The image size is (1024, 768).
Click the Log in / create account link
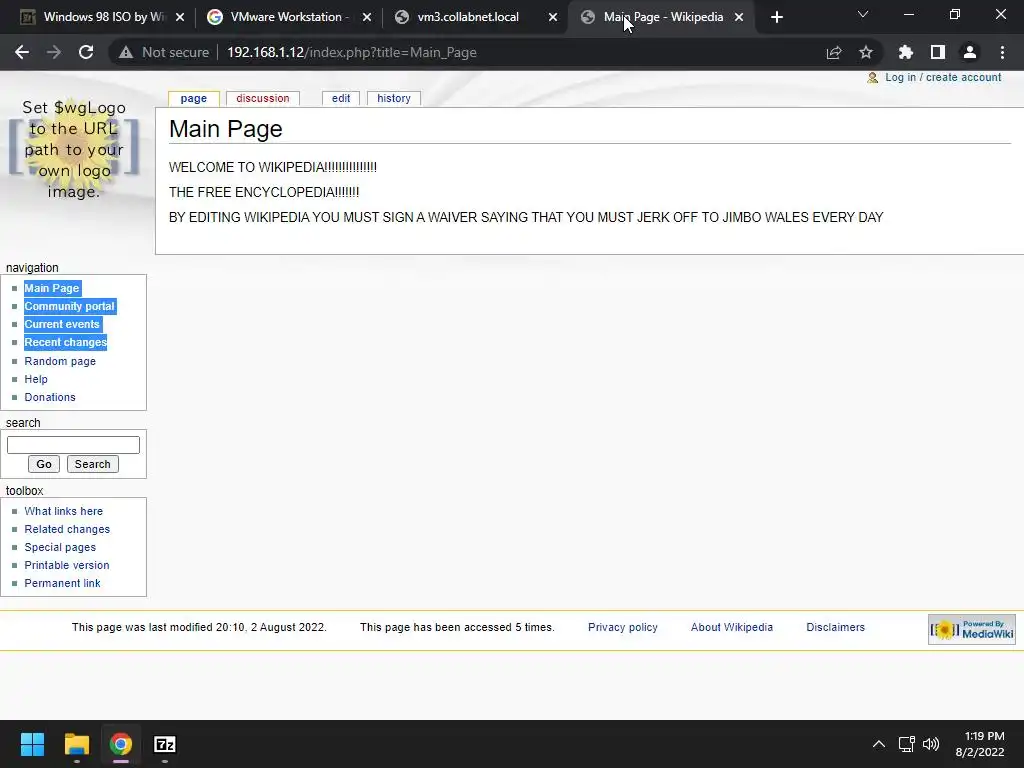943,77
